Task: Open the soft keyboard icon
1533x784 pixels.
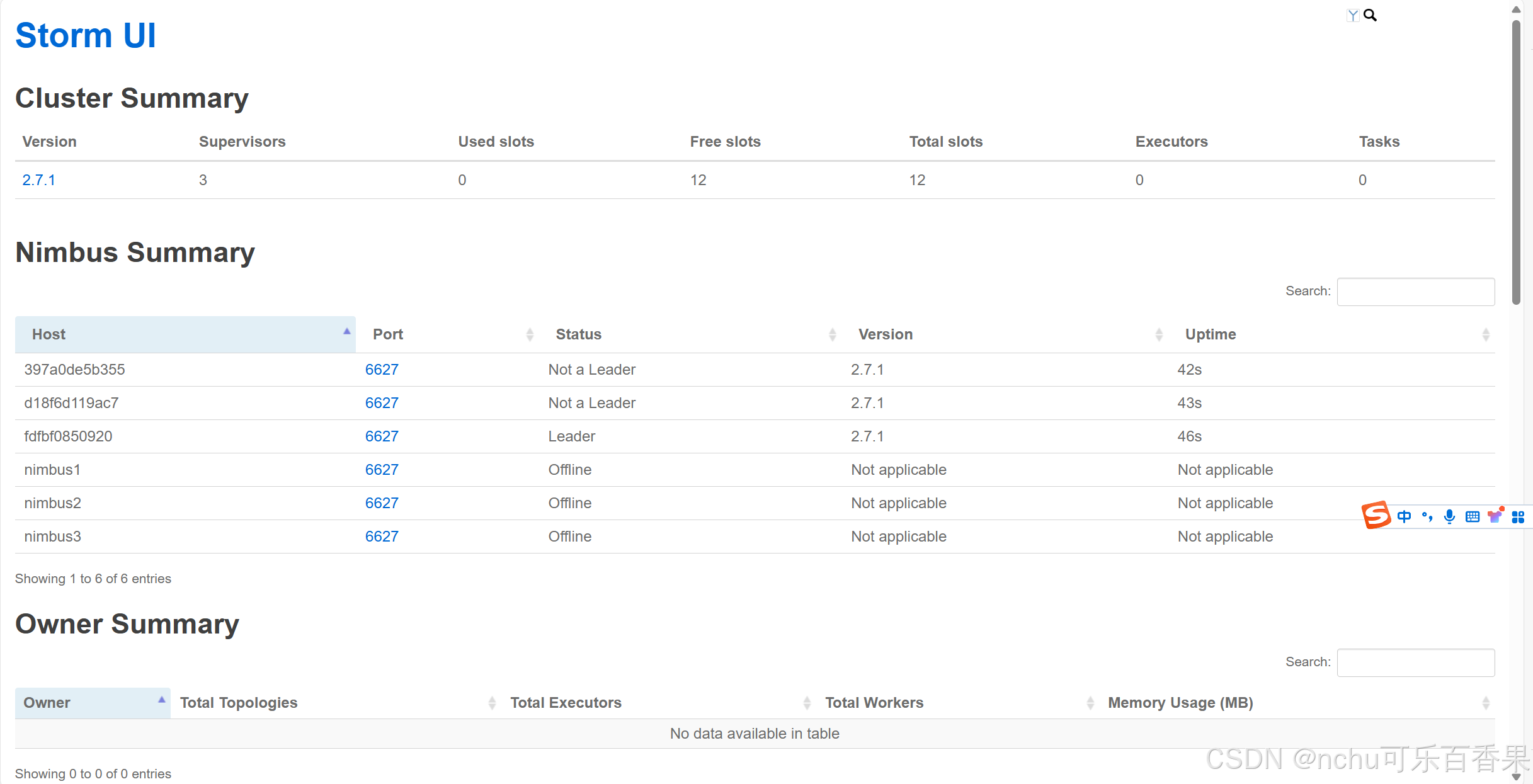Action: coord(1473,517)
